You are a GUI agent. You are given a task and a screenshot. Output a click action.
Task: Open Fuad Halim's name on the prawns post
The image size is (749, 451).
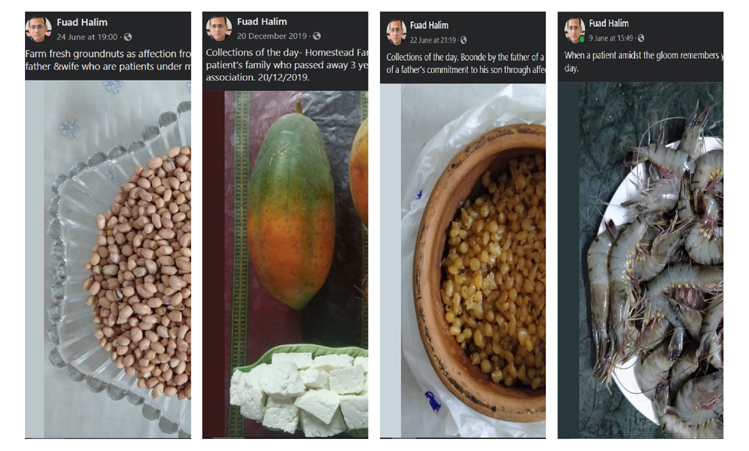click(x=612, y=23)
